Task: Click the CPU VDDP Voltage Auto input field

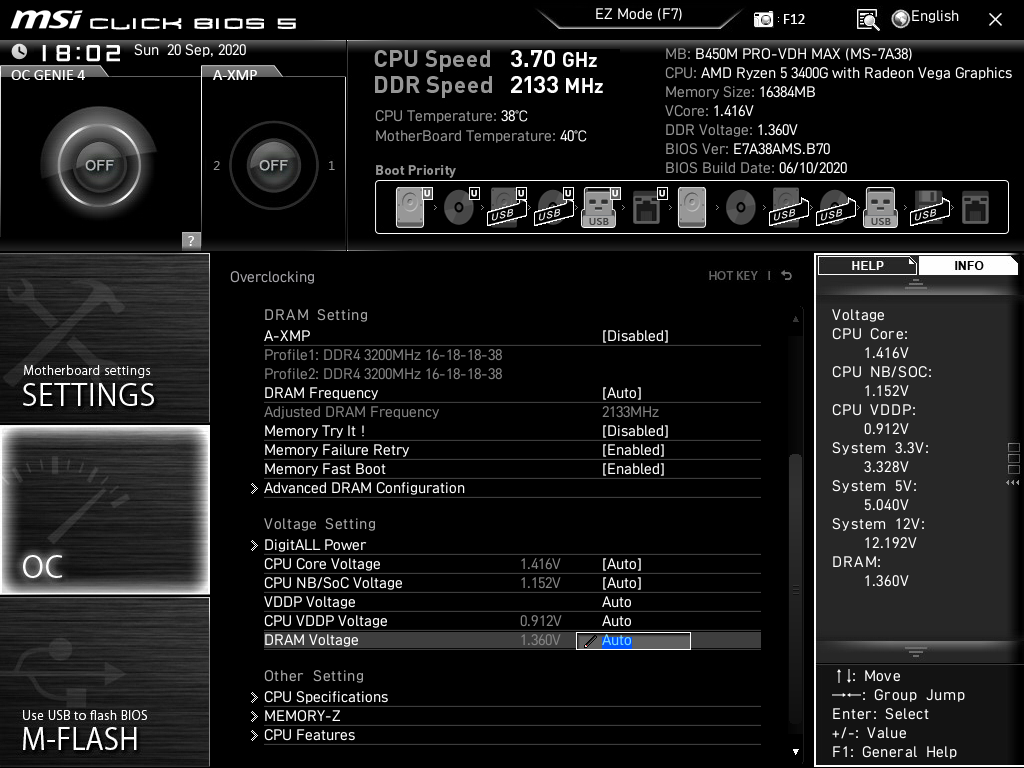Action: [x=616, y=620]
